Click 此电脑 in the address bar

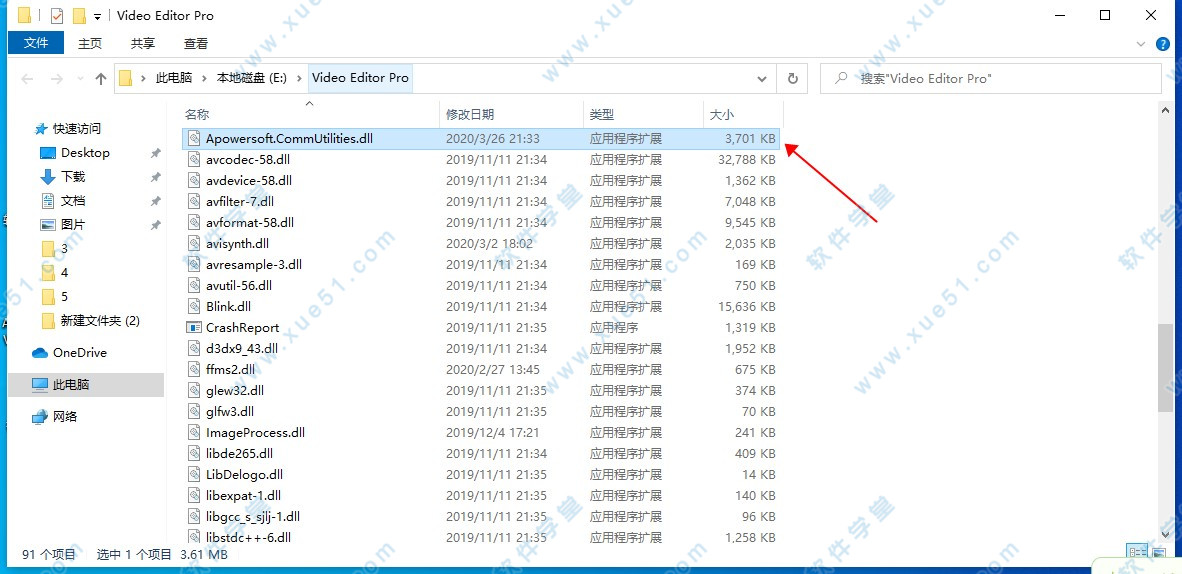click(x=174, y=78)
